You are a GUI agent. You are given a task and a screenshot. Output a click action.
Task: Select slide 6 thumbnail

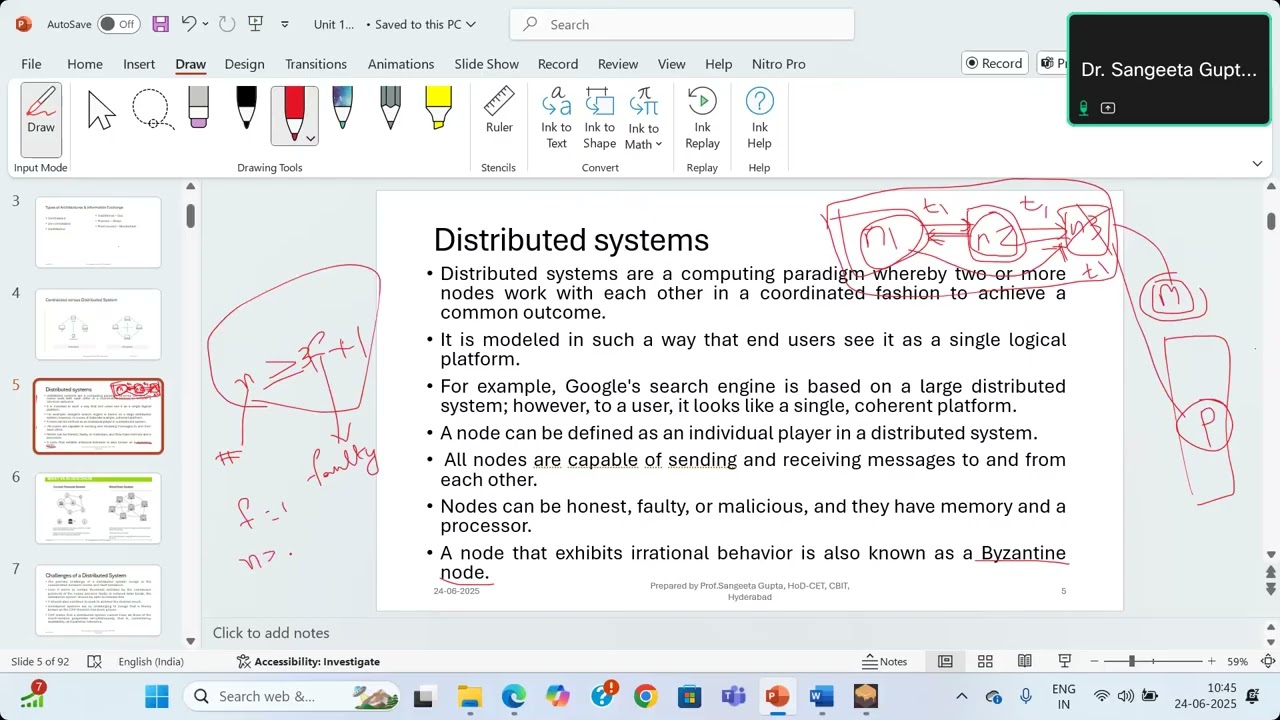[x=98, y=508]
